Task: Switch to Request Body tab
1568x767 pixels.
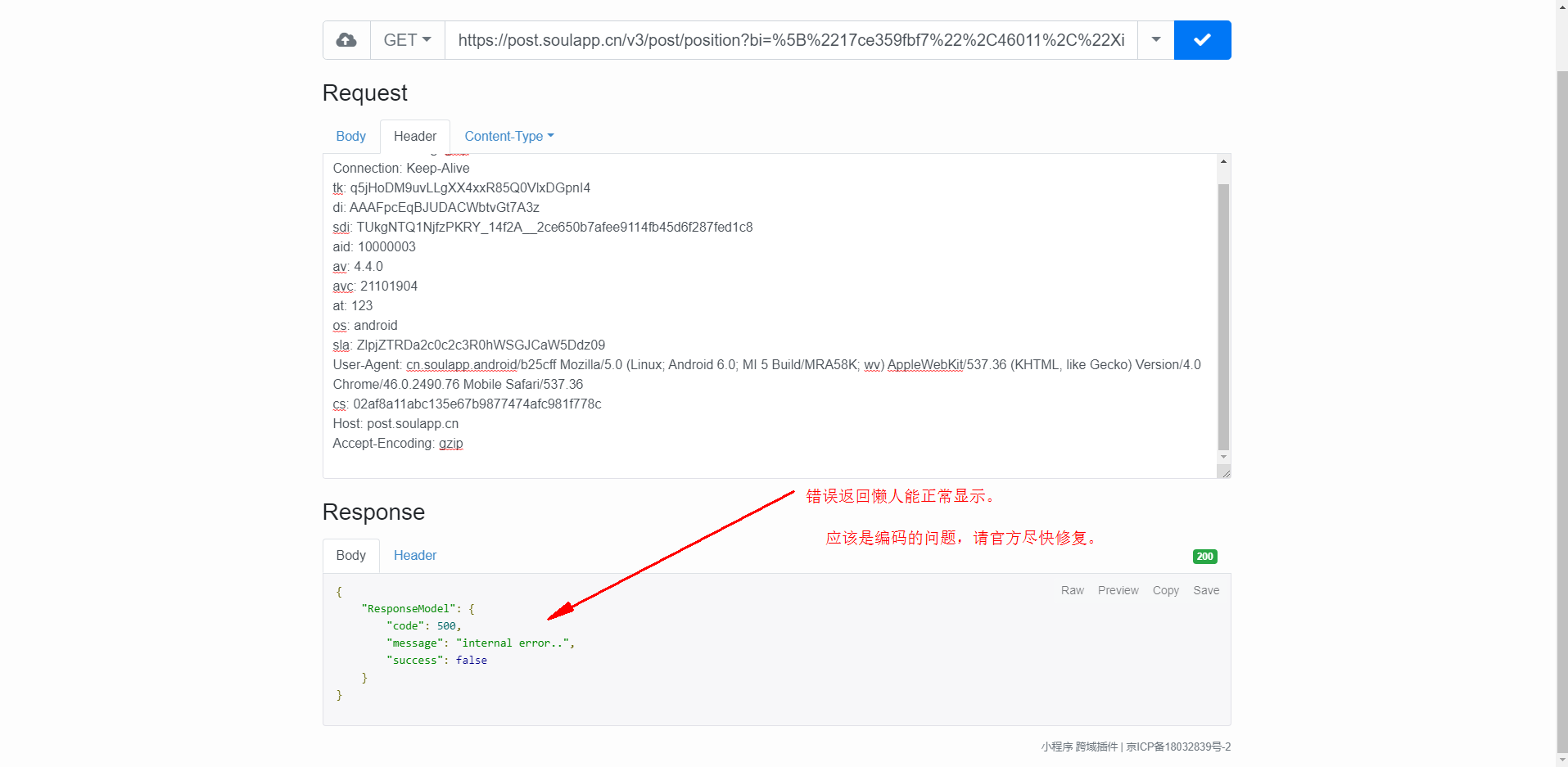Action: click(350, 137)
